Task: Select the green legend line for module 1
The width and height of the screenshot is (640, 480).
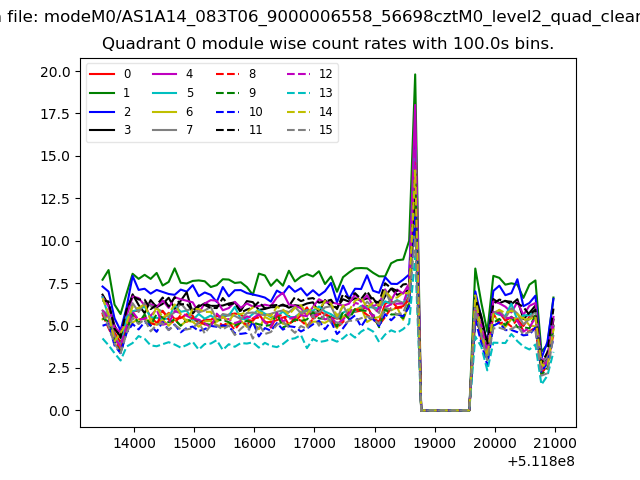Action: click(x=103, y=93)
